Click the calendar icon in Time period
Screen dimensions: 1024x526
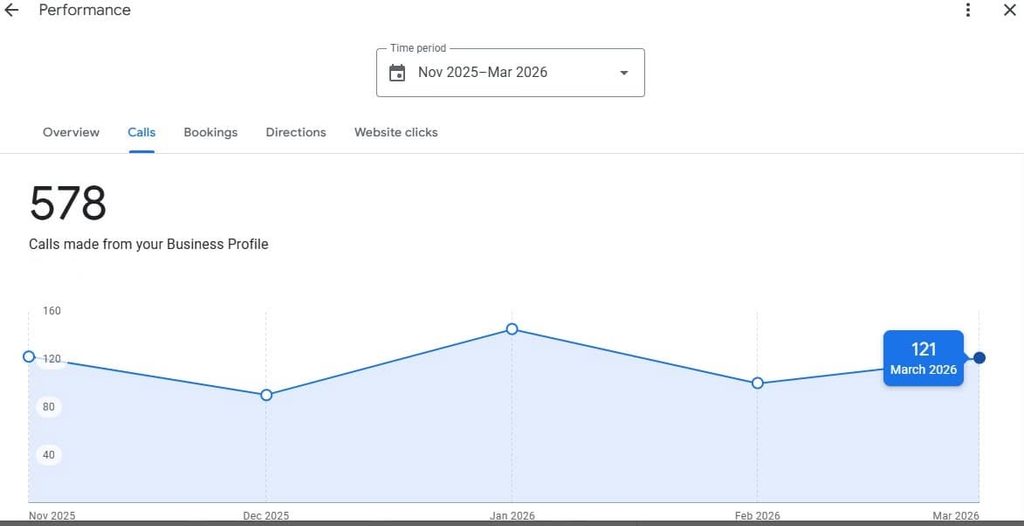point(397,73)
